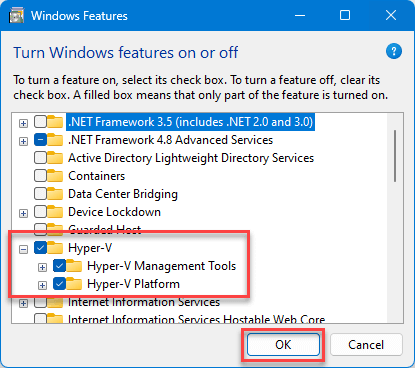Click the Data Center Bridging folder icon
Screen dimensions: 415x368
point(55,194)
